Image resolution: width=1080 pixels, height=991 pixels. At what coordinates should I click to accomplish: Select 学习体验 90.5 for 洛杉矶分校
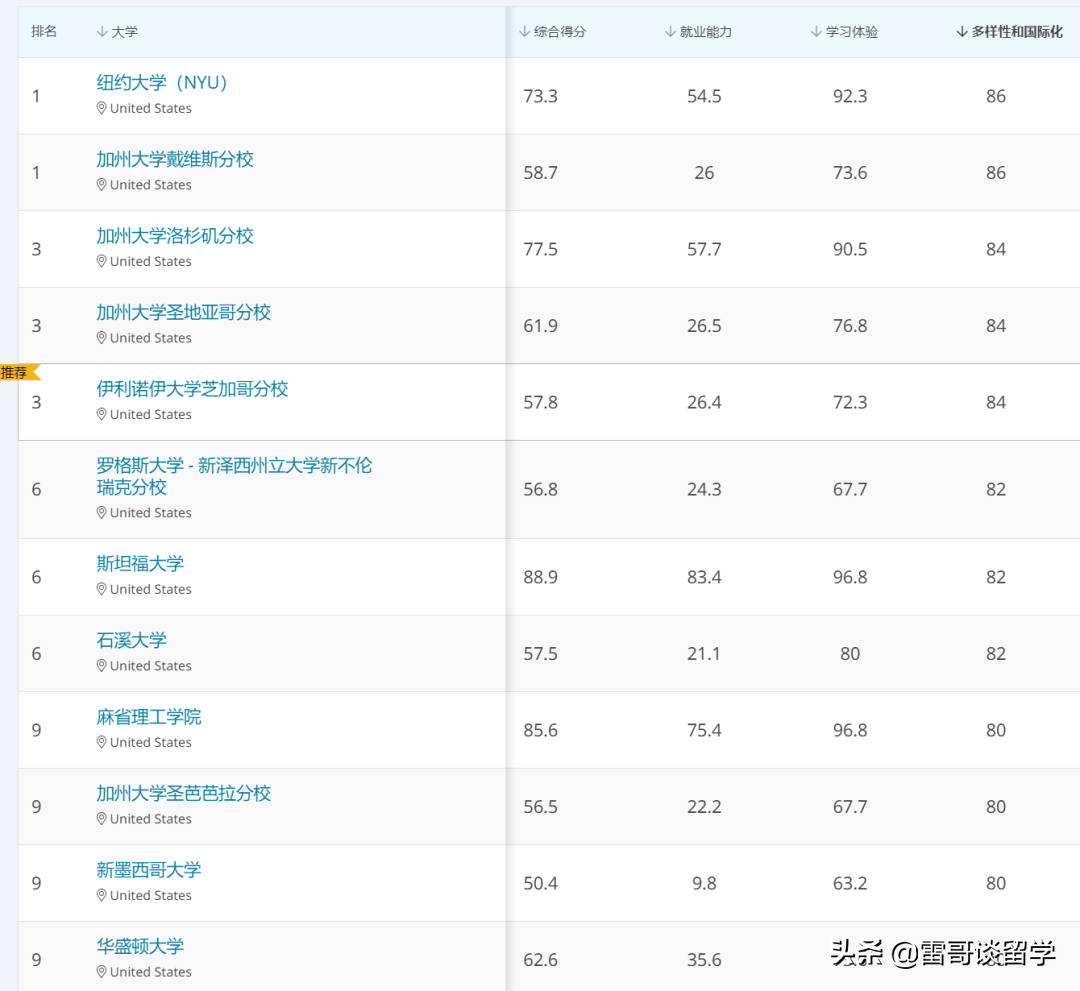(850, 249)
